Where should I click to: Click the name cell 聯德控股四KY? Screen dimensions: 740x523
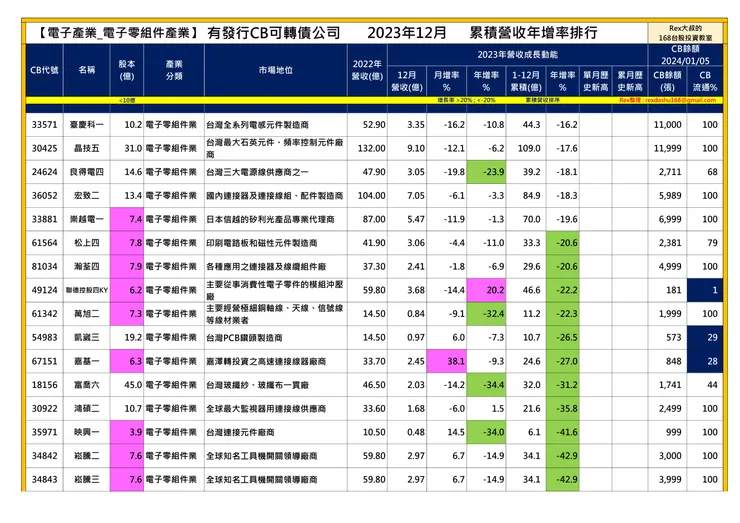click(87, 290)
